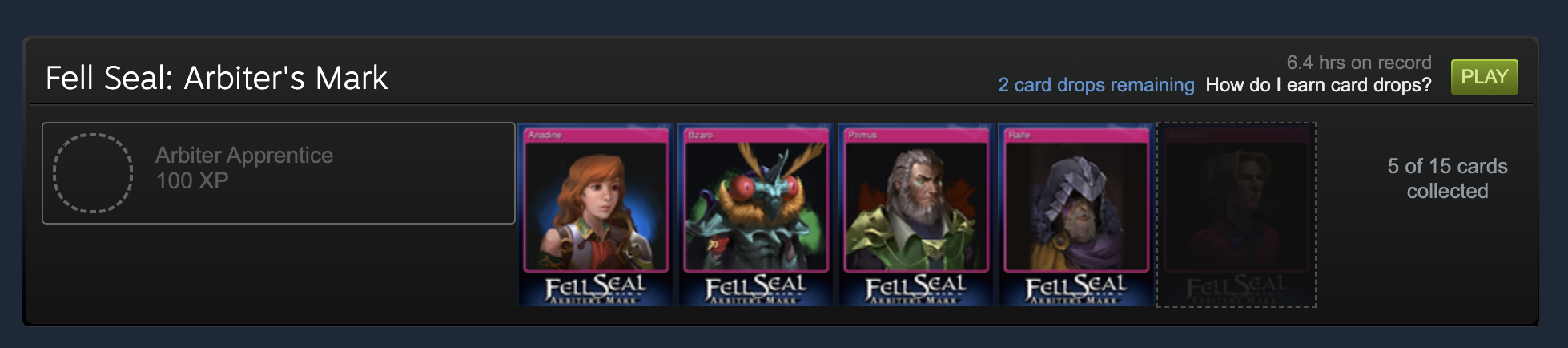The width and height of the screenshot is (1568, 348).
Task: Open the "How do I earn card drops?" link
Action: (x=1318, y=85)
